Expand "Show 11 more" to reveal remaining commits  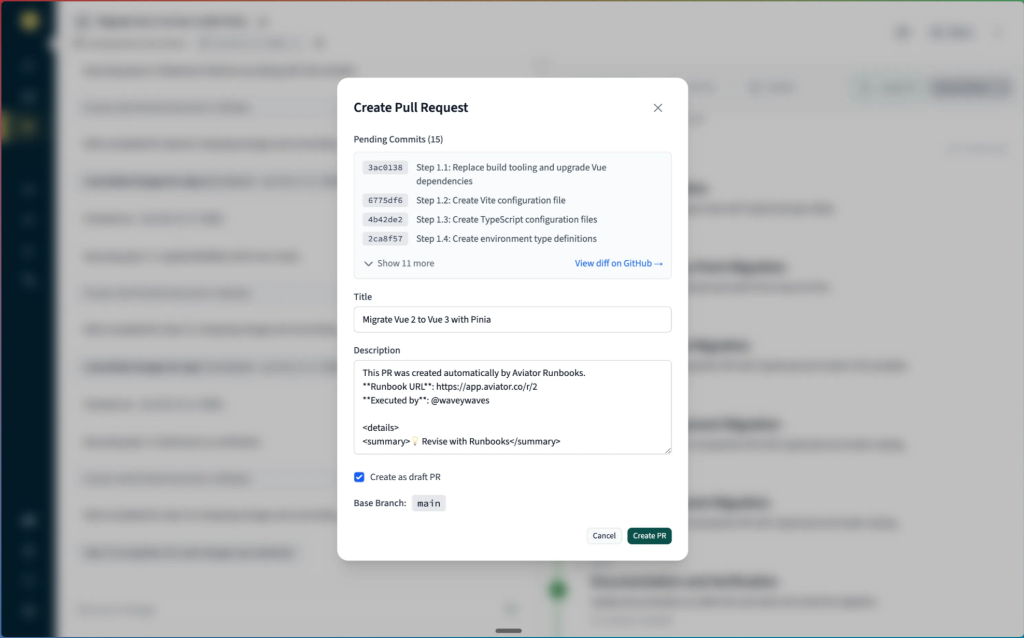pos(399,265)
